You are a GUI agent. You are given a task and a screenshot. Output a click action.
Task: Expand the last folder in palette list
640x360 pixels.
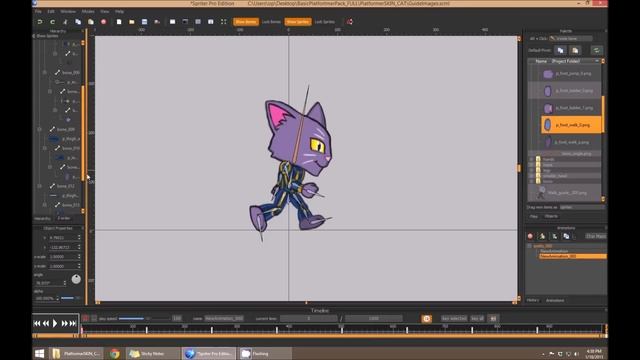point(531,181)
